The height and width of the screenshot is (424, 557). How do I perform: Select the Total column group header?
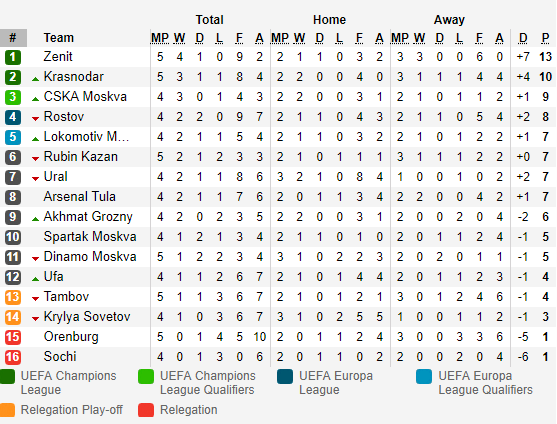pos(210,20)
